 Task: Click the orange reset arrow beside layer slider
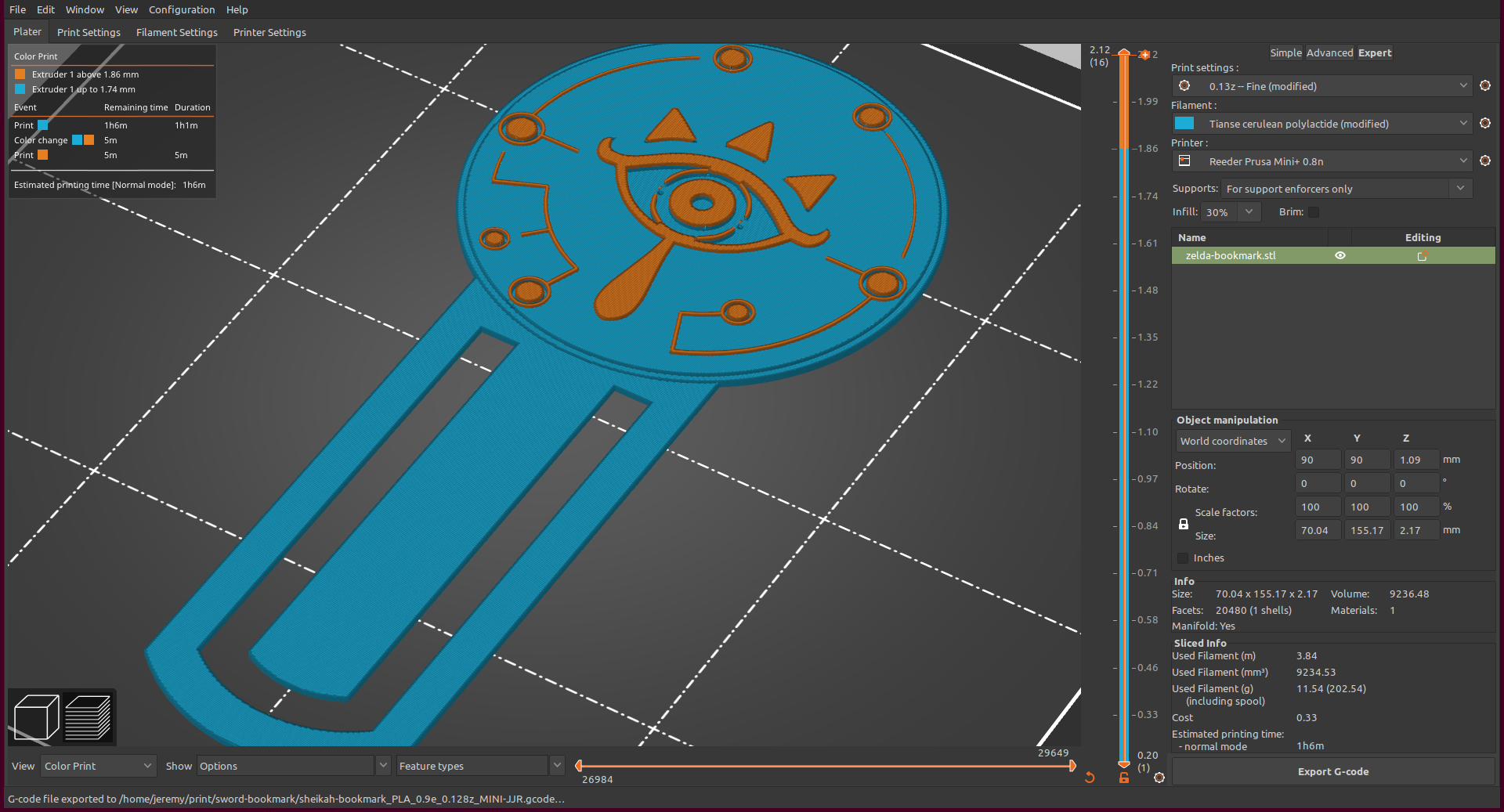1090,777
